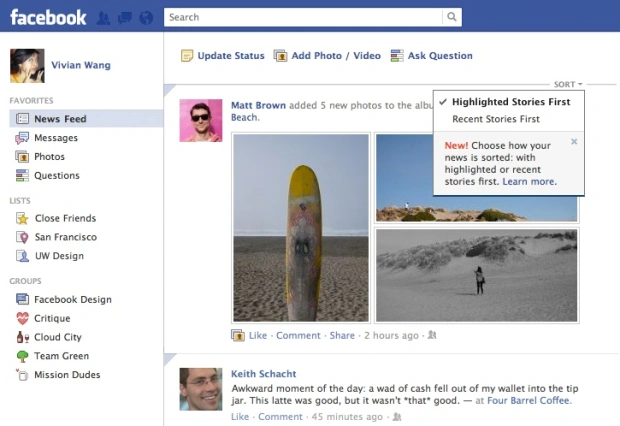Click highlight corner flag on Keith's story
The height and width of the screenshot is (426, 620).
pos(168,358)
